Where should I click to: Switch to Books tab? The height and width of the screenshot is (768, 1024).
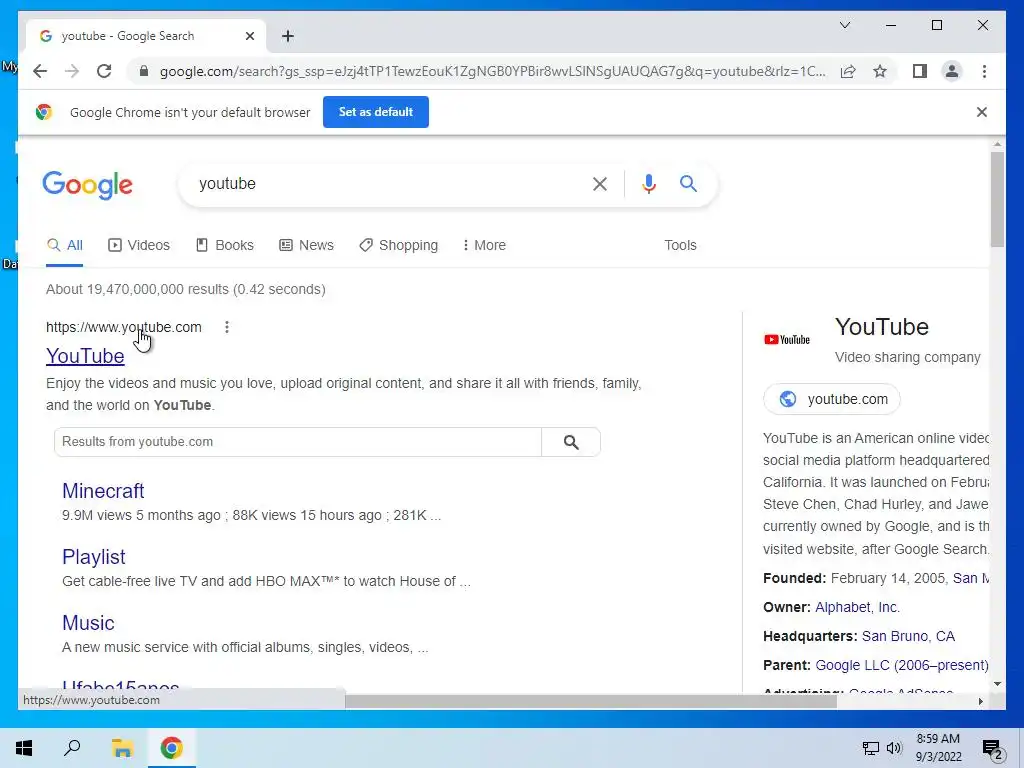[x=225, y=246]
